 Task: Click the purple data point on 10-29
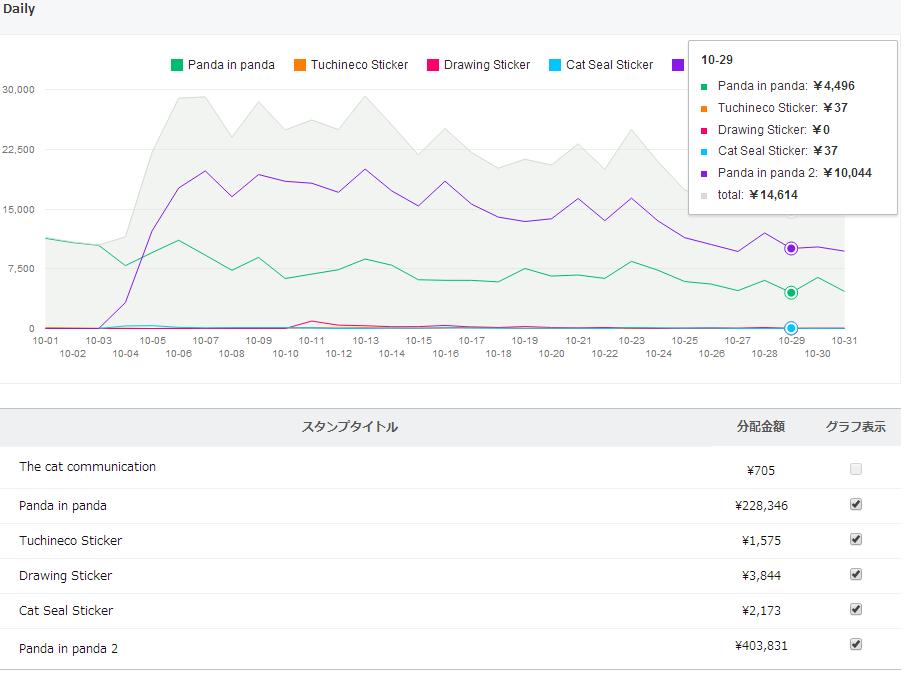(x=791, y=248)
